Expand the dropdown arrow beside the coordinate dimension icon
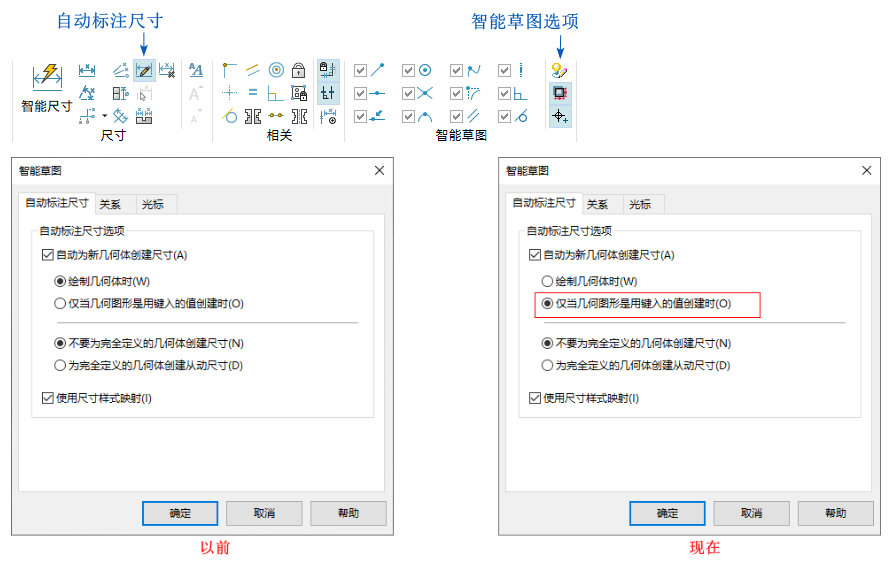894x563 pixels. (104, 116)
